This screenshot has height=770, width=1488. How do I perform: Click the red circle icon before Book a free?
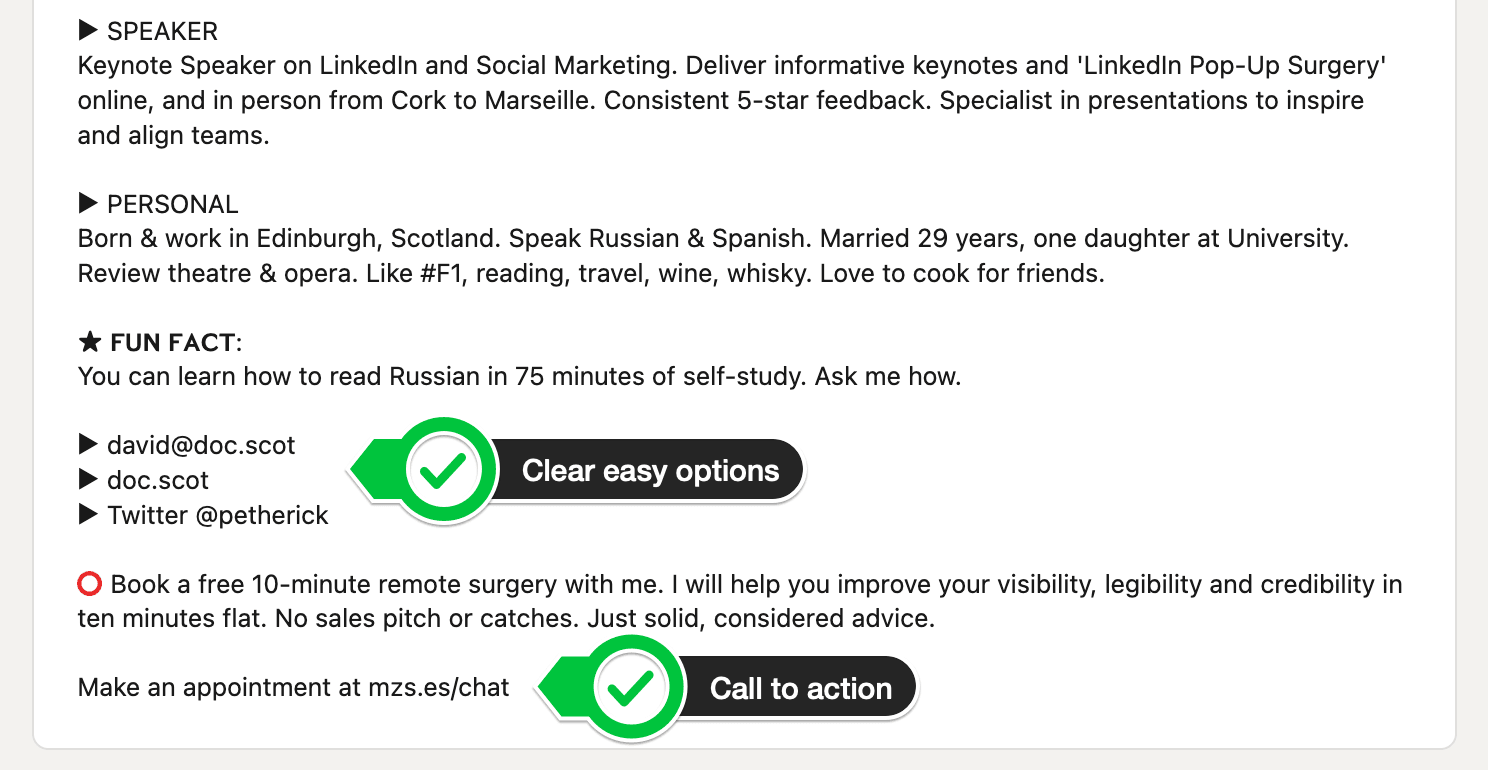pos(90,583)
